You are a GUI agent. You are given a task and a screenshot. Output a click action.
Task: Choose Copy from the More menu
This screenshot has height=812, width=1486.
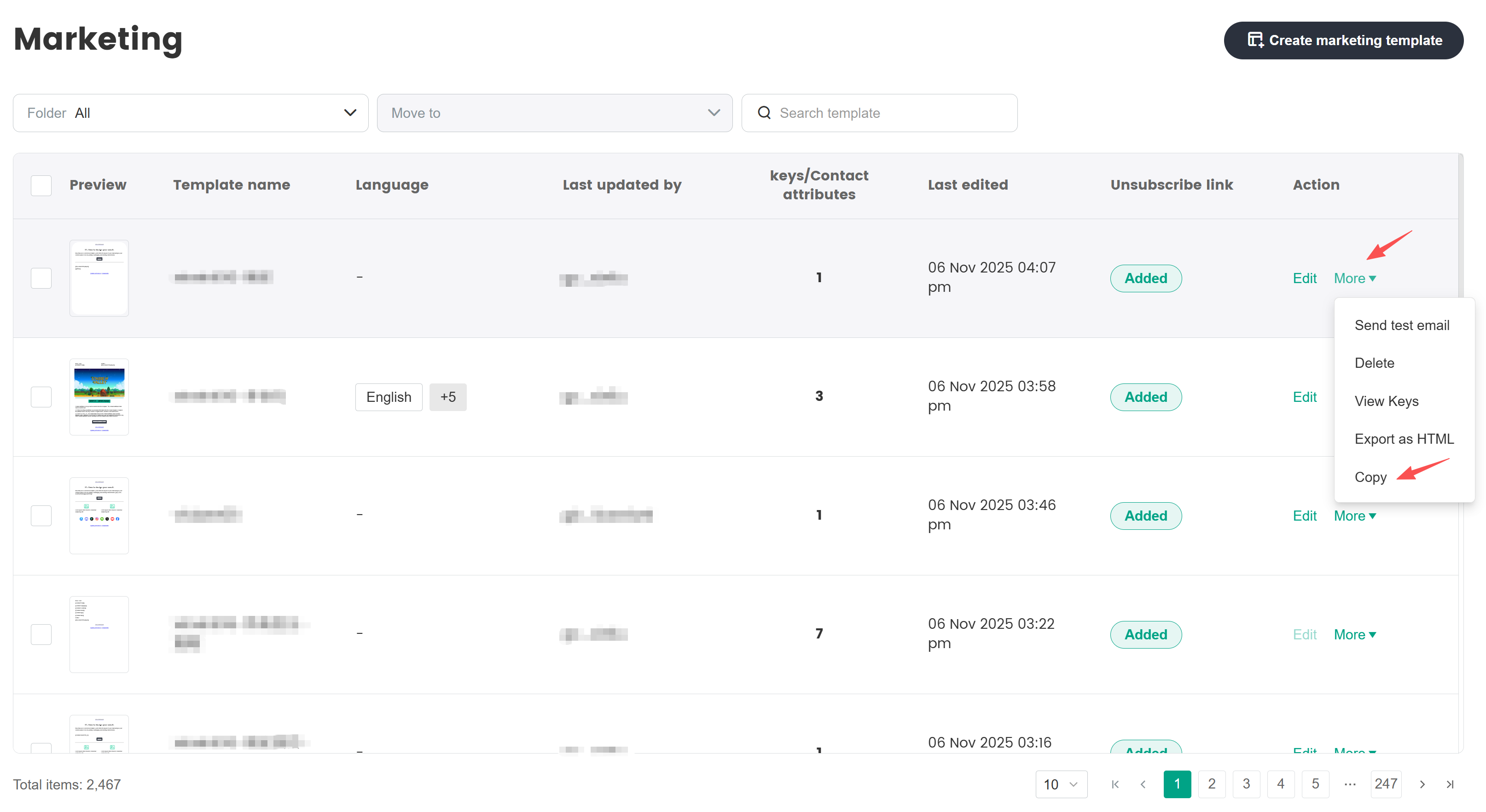1370,477
